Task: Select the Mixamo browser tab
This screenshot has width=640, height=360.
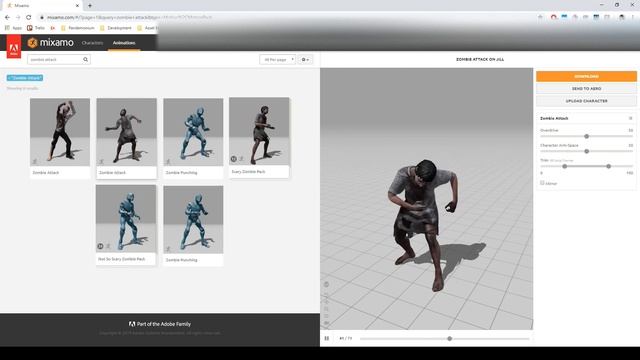Action: (42, 6)
